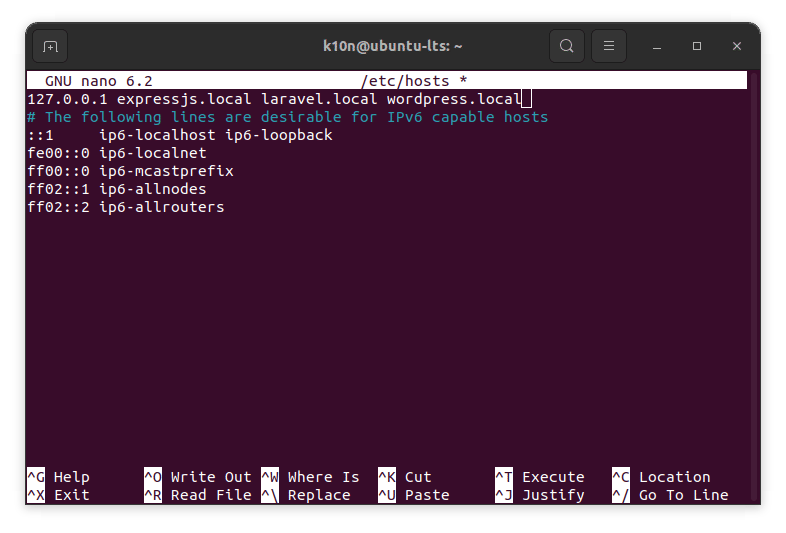The width and height of the screenshot is (786, 533).
Task: Click the terminal search icon
Action: click(x=567, y=46)
